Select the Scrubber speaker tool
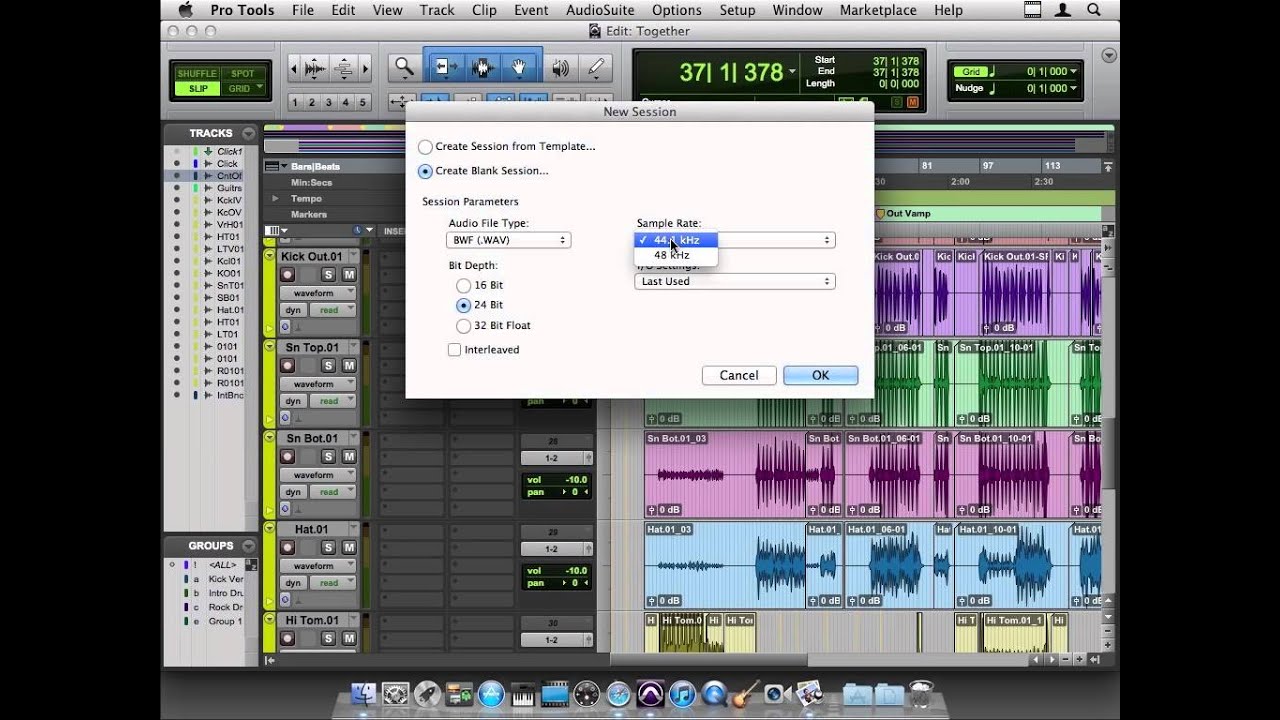The image size is (1280, 720). pyautogui.click(x=561, y=68)
